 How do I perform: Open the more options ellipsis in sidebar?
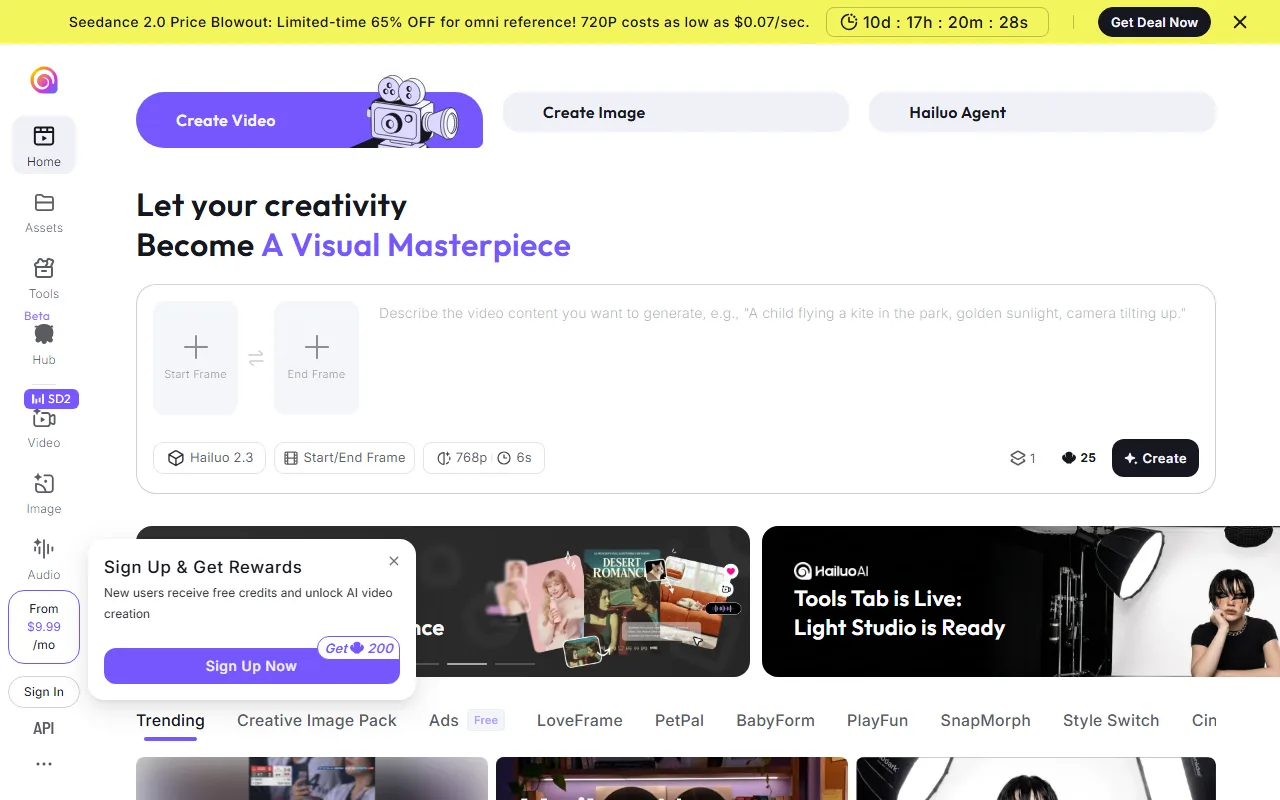coord(44,764)
